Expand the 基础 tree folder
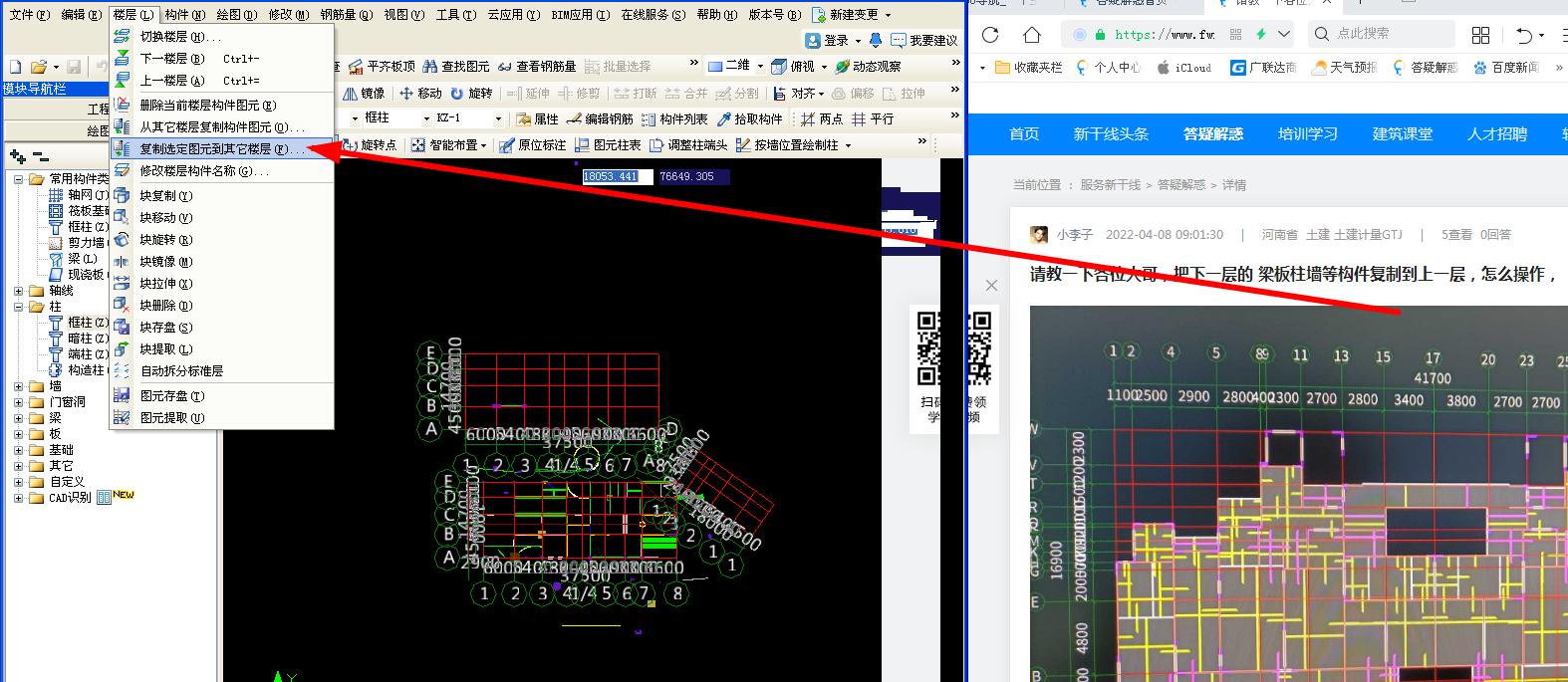 (x=18, y=450)
